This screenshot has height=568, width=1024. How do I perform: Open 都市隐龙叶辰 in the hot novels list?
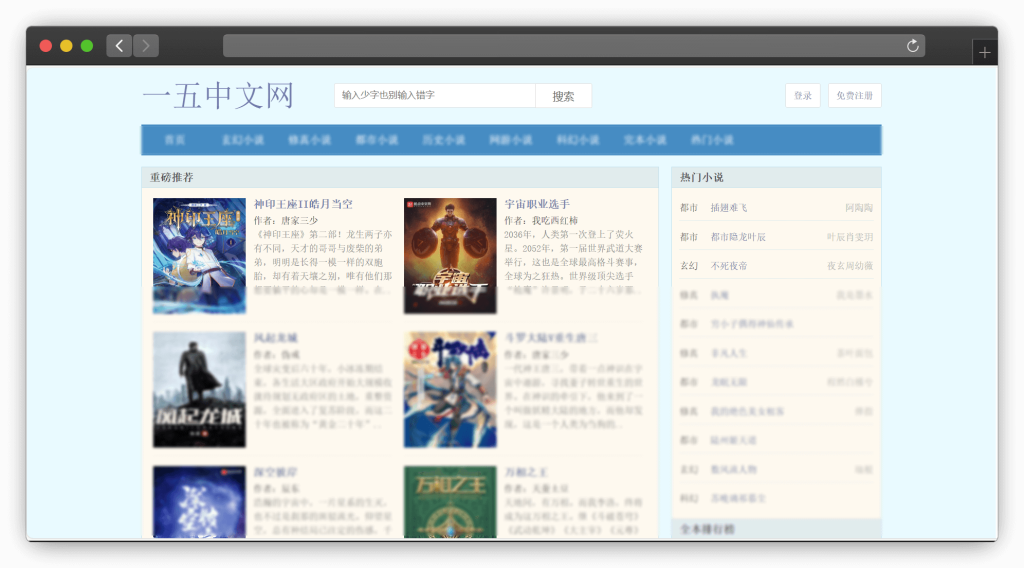point(738,237)
